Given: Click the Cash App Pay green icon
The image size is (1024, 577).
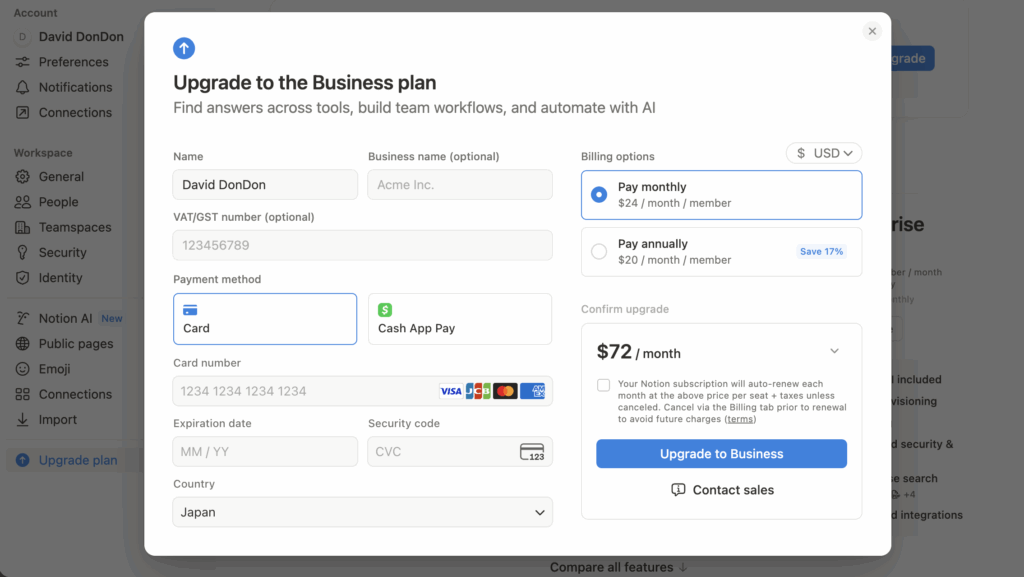Looking at the screenshot, I should tap(385, 310).
